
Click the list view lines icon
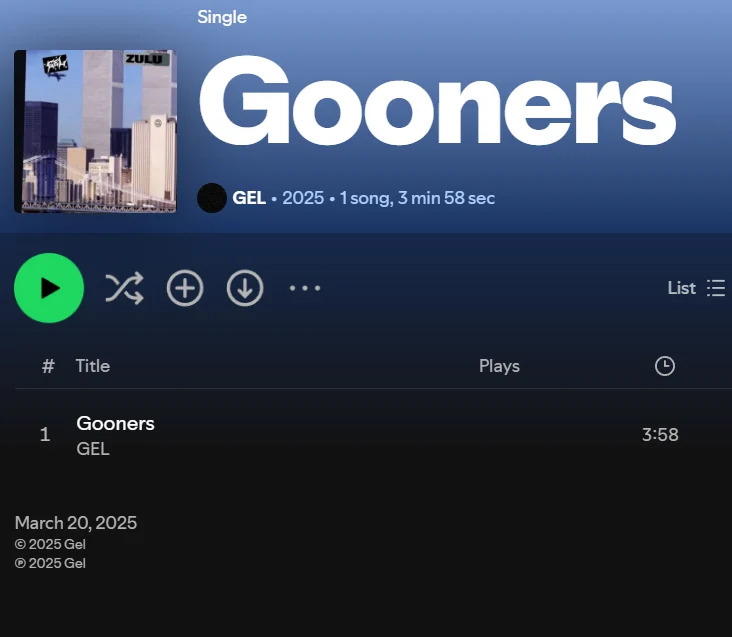[x=716, y=288]
